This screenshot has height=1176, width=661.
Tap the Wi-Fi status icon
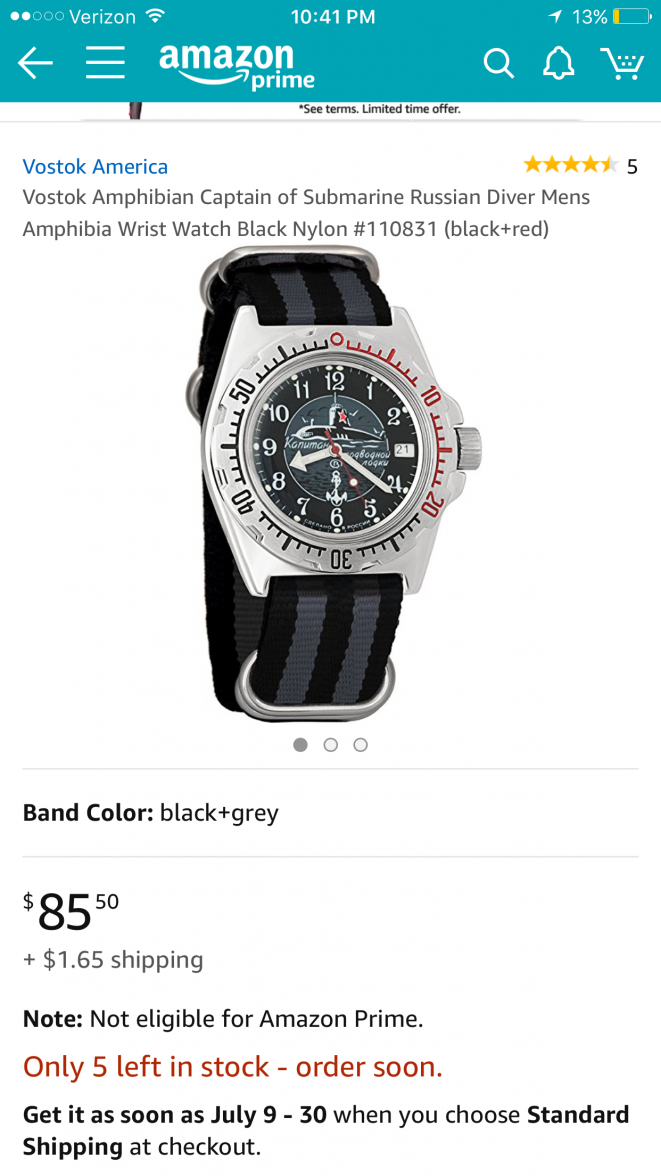(x=156, y=16)
